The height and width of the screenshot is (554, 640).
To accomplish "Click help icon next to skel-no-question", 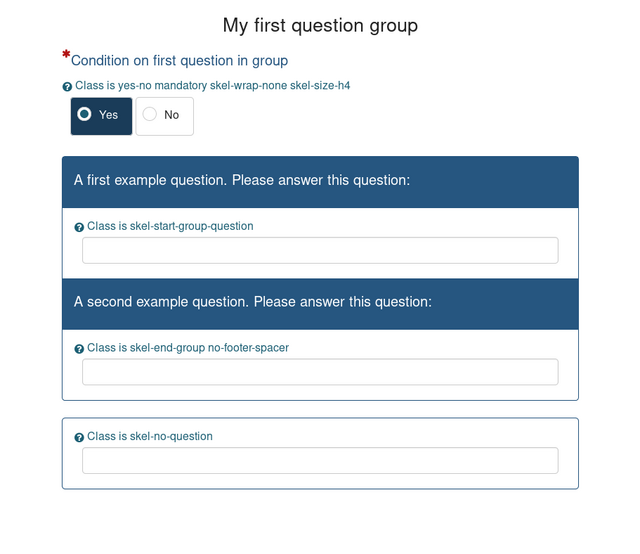I will click(x=79, y=437).
